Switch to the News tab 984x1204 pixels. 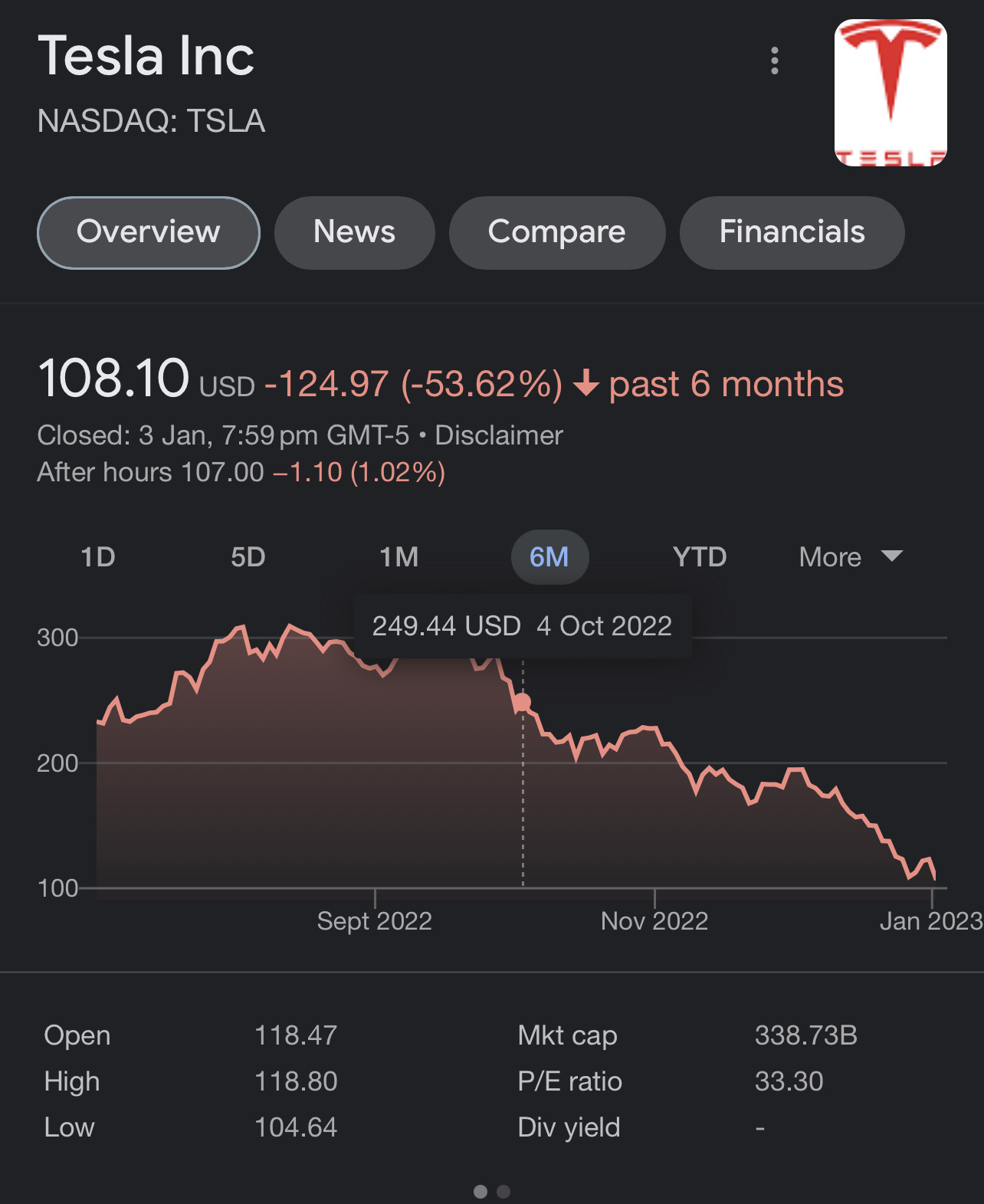(355, 232)
